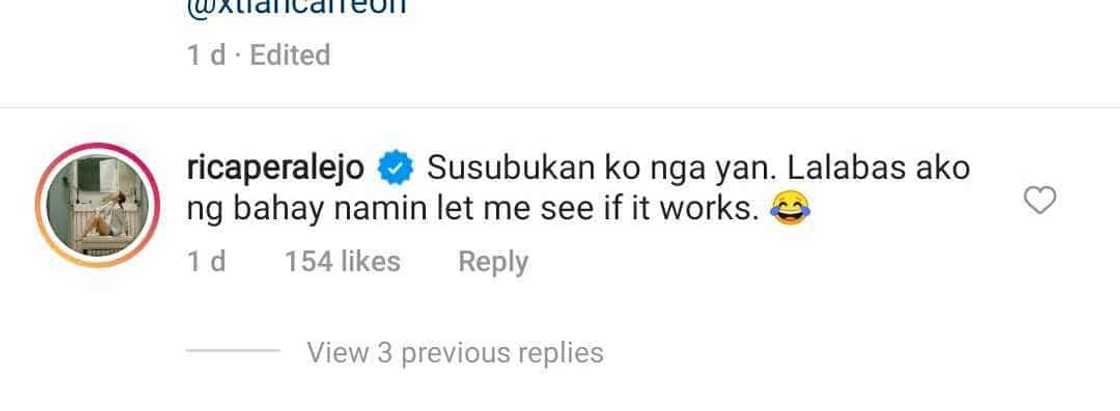Click the divider line above ricaperalejo's comment
The image size is (1120, 411).
(560, 107)
